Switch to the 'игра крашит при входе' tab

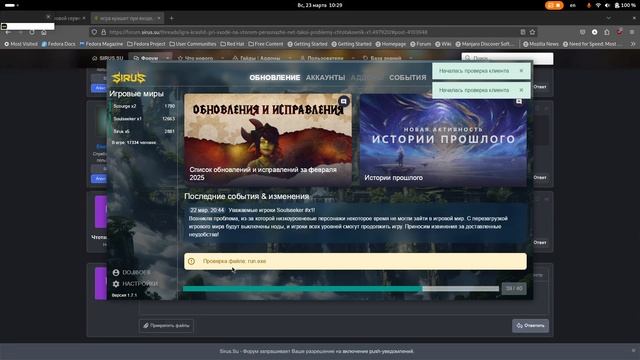(x=127, y=18)
